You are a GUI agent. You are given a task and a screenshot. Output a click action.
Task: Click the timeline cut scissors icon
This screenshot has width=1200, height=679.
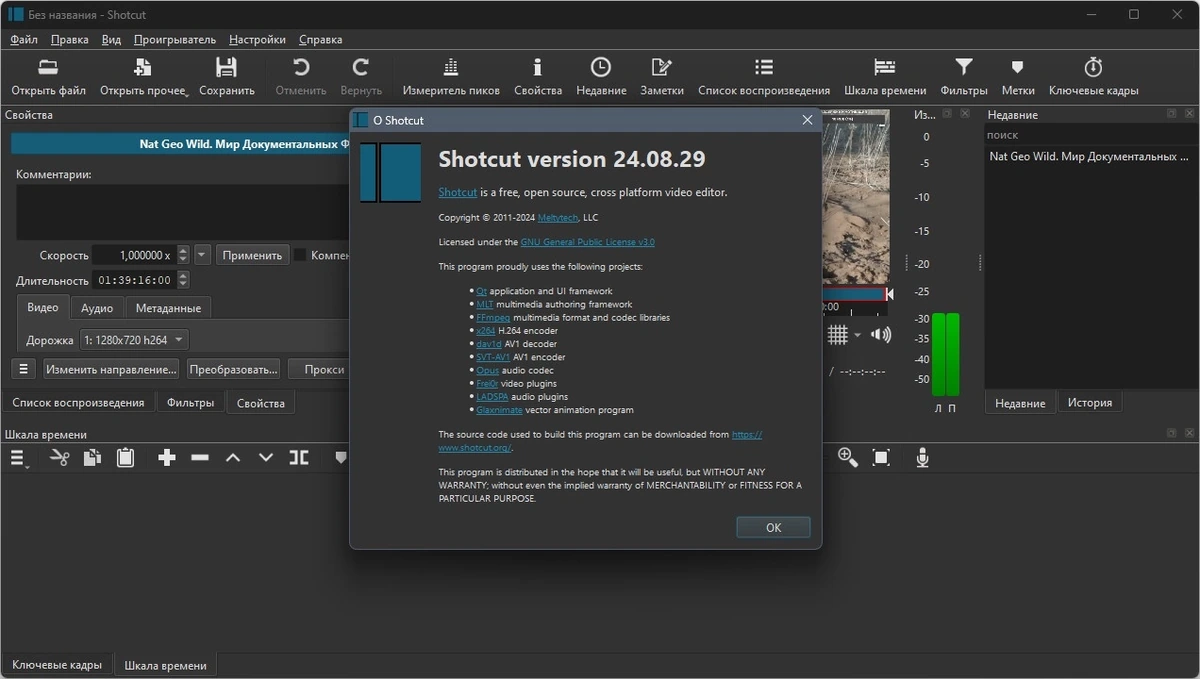60,458
